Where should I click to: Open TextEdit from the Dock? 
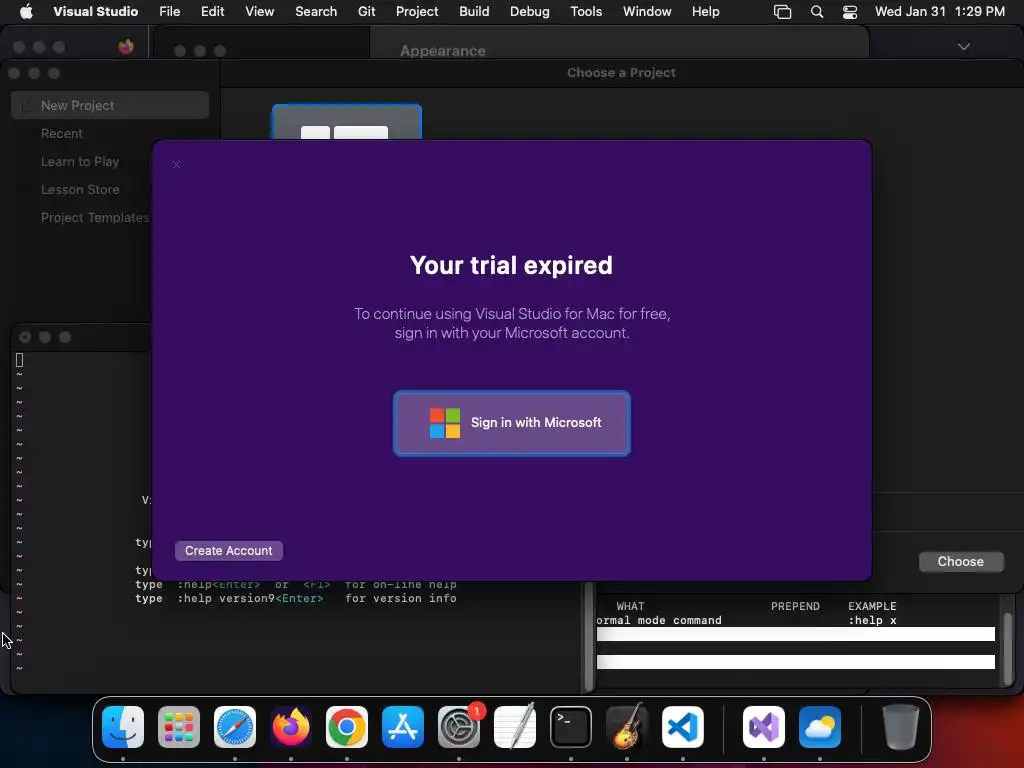pos(515,727)
